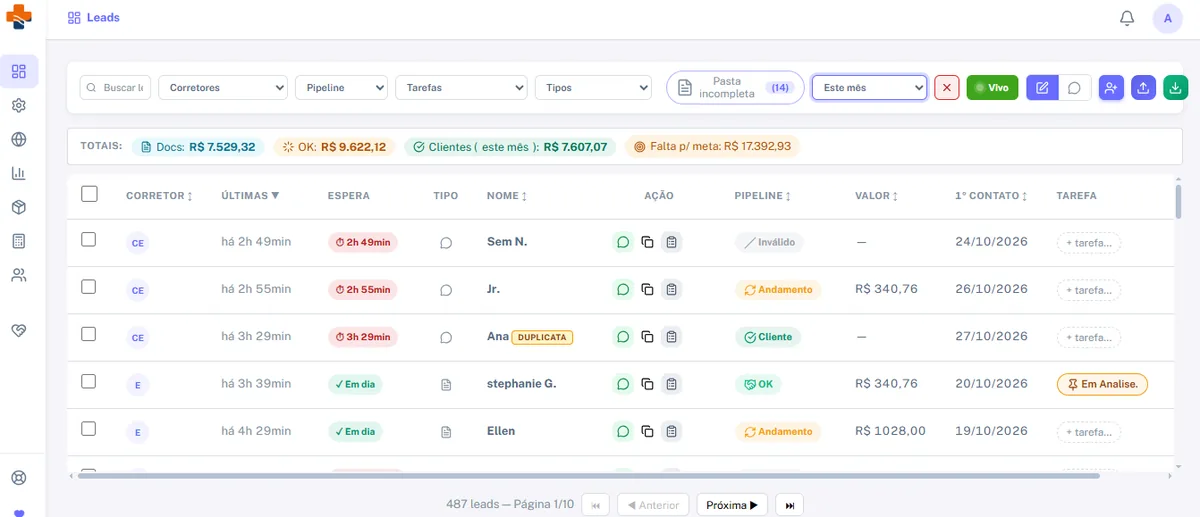Sort by CORRETOR column header

(x=159, y=196)
